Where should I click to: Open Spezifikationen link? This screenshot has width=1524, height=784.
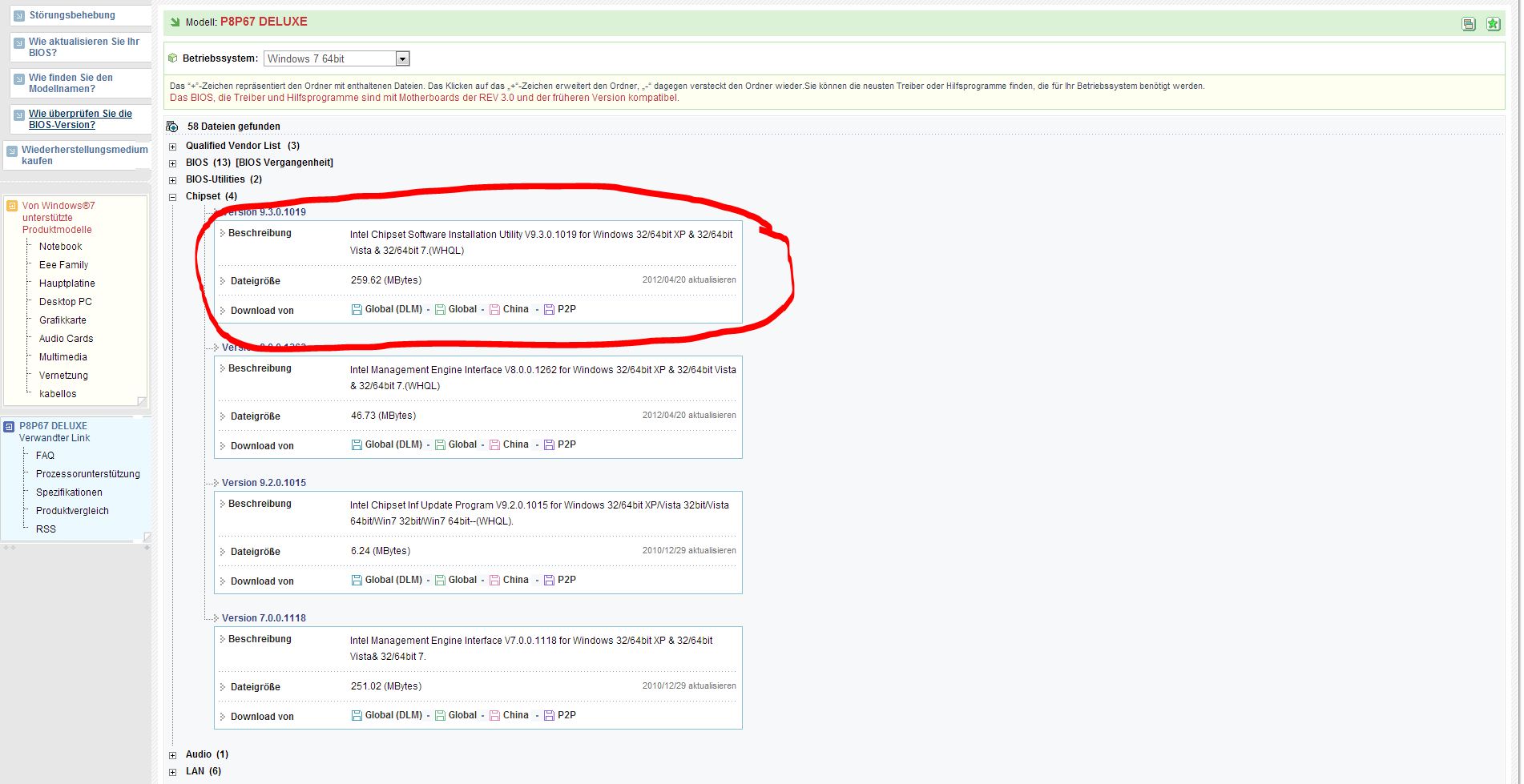pyautogui.click(x=69, y=493)
